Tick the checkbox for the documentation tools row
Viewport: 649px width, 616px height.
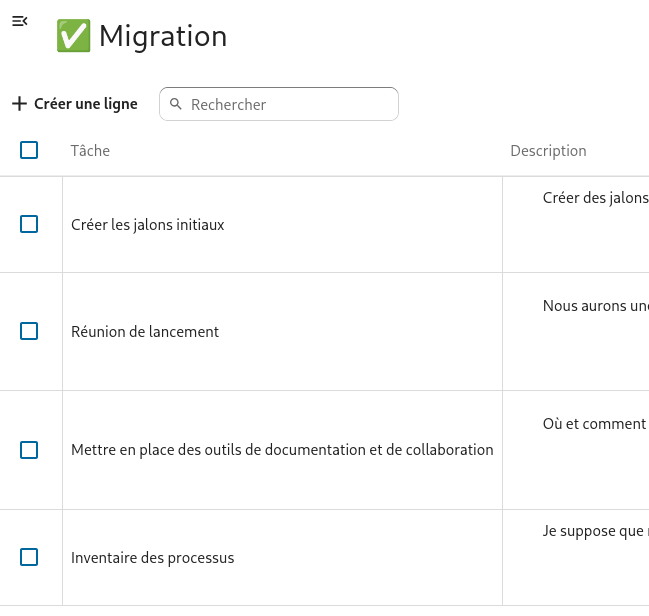29,450
